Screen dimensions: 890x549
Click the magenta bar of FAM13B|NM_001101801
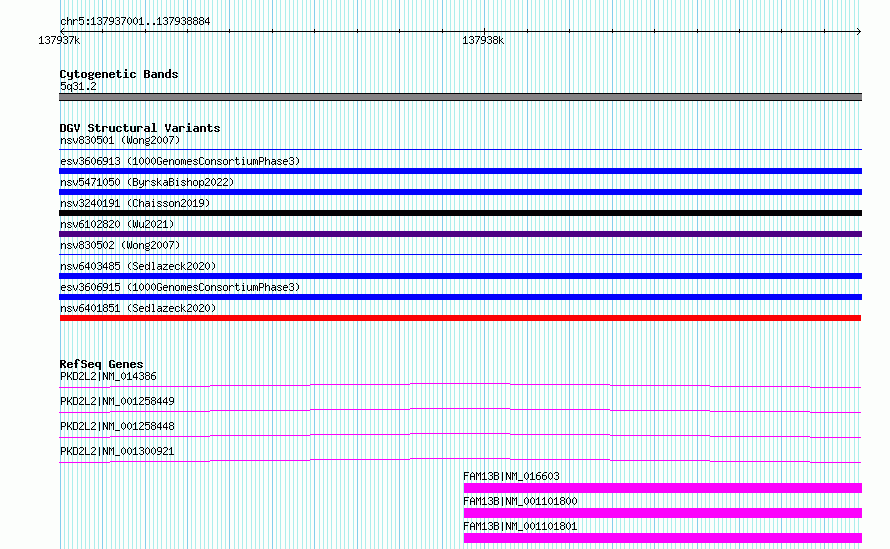click(662, 538)
